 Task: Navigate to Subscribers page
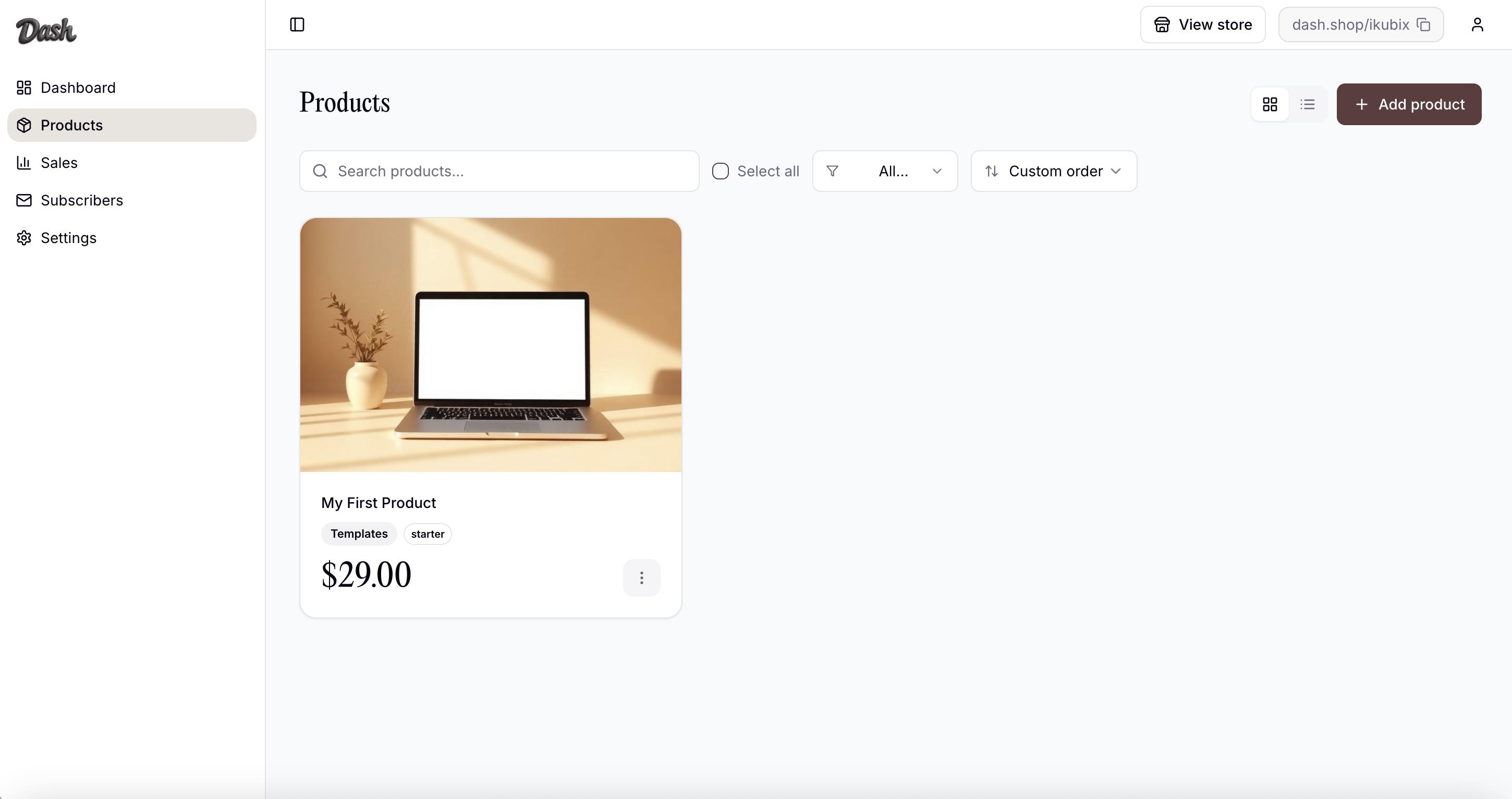coord(81,200)
